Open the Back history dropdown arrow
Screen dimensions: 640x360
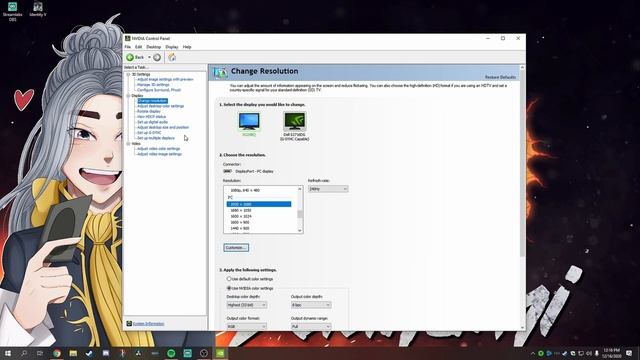pyautogui.click(x=149, y=58)
